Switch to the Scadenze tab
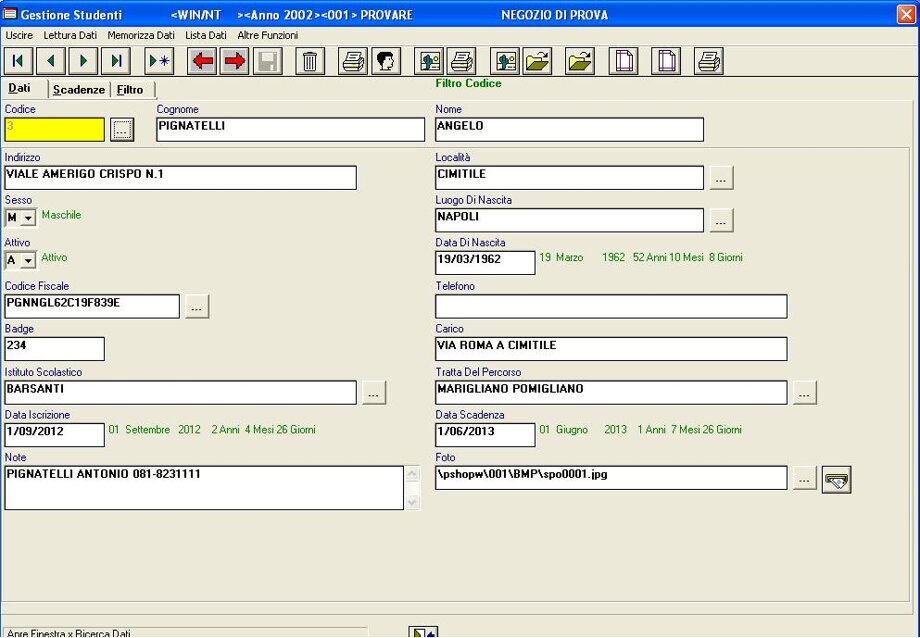 click(79, 90)
